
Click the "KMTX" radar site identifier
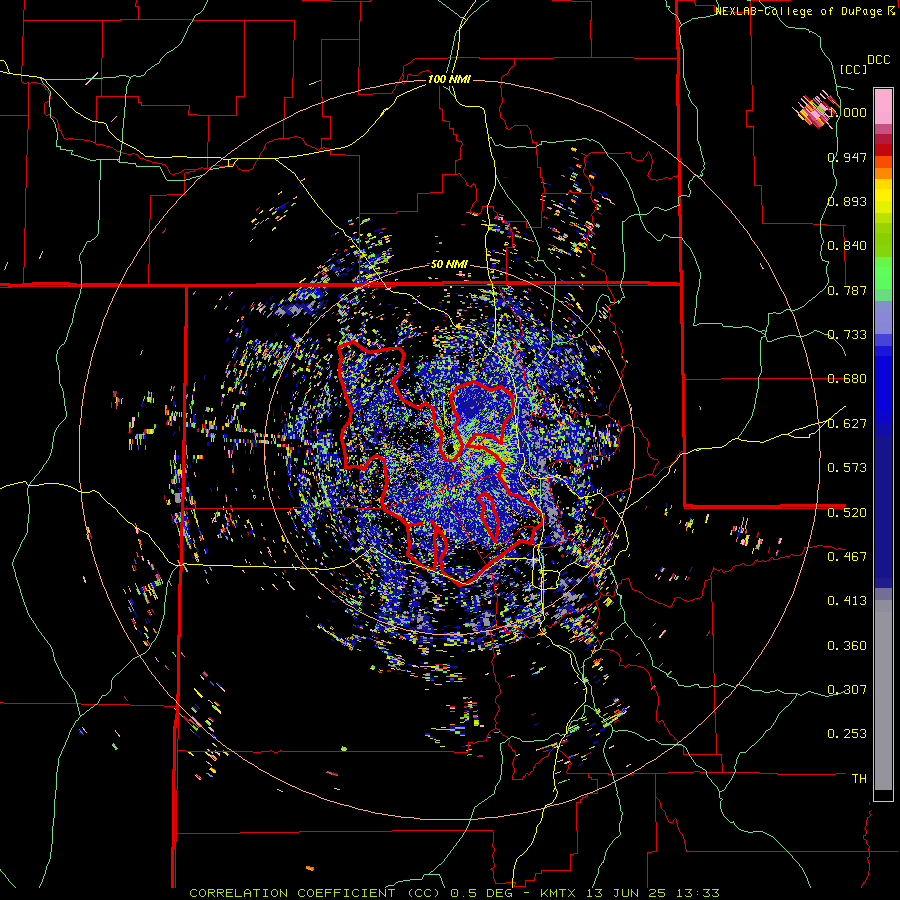click(560, 893)
